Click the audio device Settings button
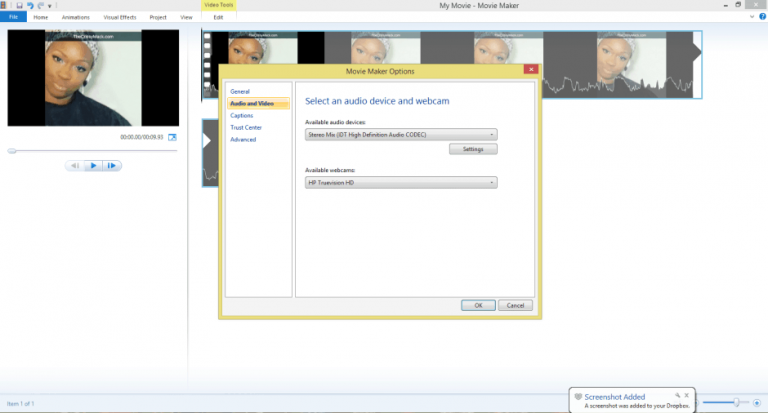This screenshot has height=413, width=768. [x=473, y=149]
